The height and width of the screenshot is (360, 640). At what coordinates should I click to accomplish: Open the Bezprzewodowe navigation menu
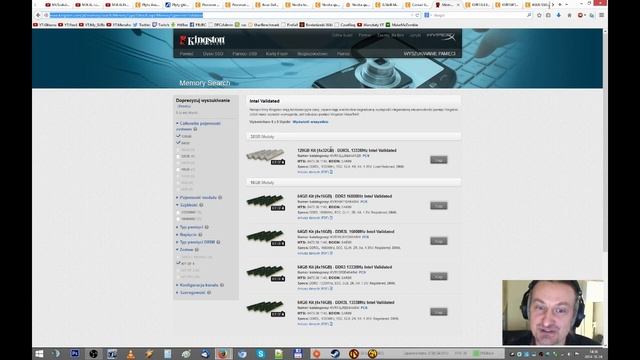point(313,53)
